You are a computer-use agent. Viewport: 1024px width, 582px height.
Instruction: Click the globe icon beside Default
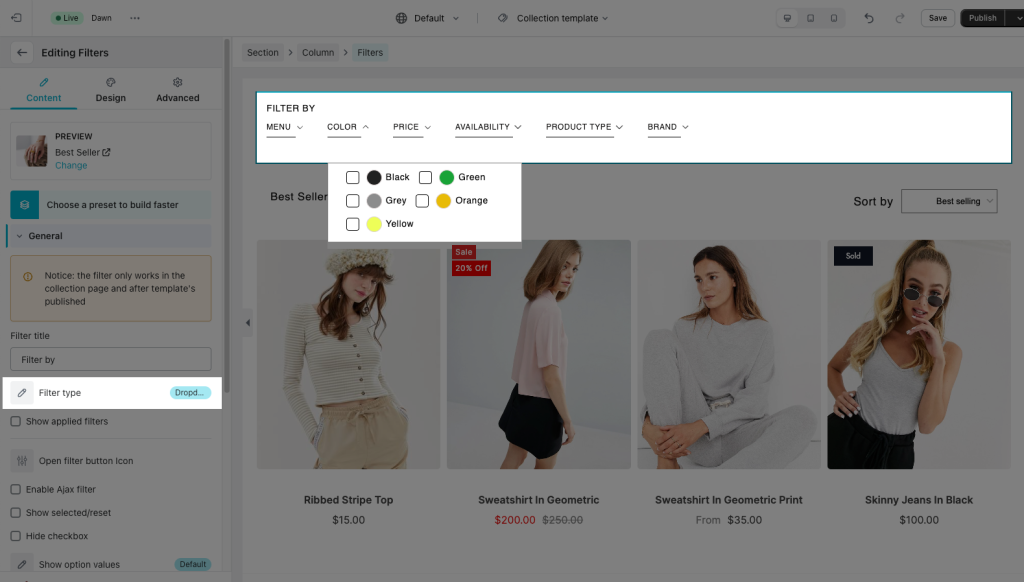pos(402,18)
